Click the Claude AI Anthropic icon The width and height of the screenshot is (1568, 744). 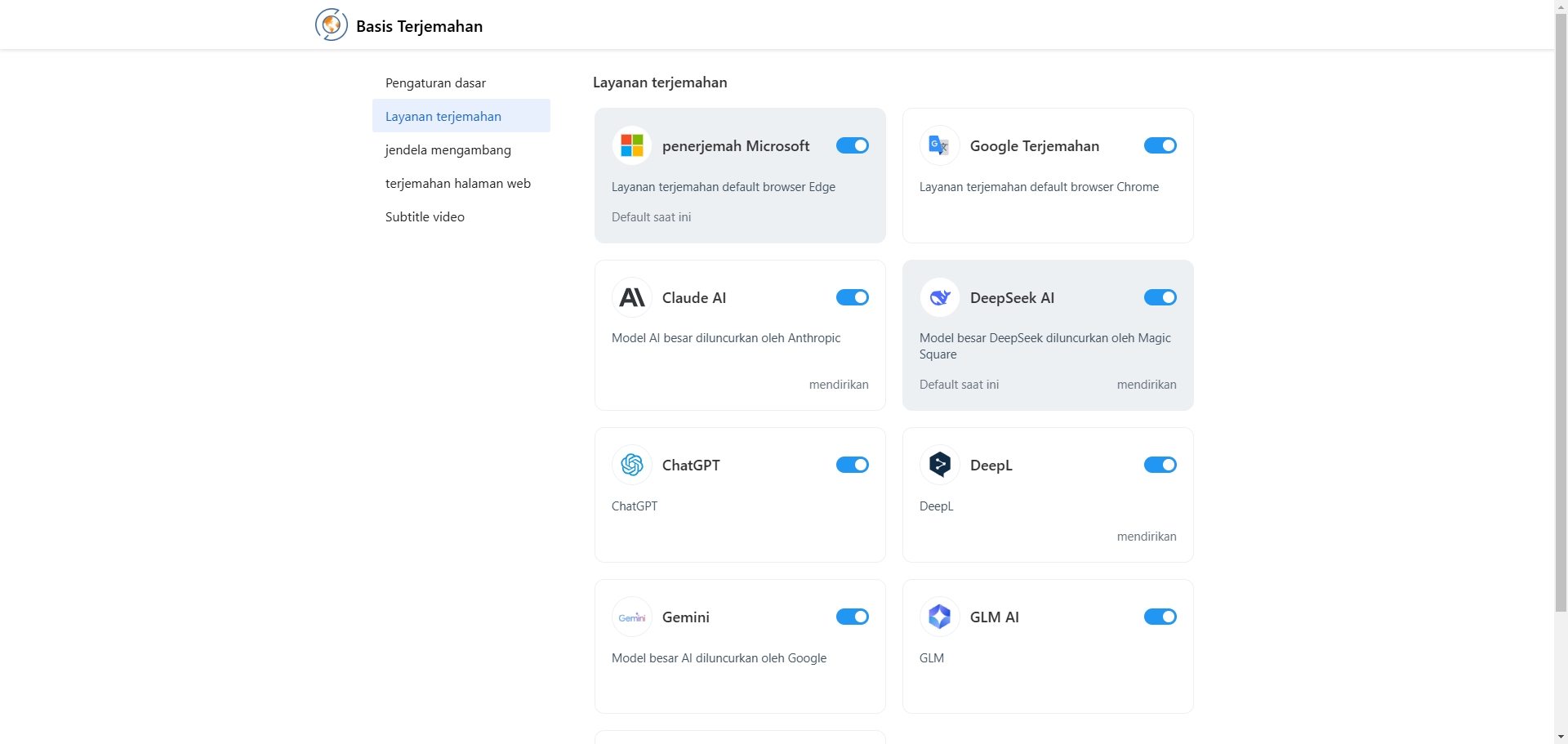coord(632,298)
